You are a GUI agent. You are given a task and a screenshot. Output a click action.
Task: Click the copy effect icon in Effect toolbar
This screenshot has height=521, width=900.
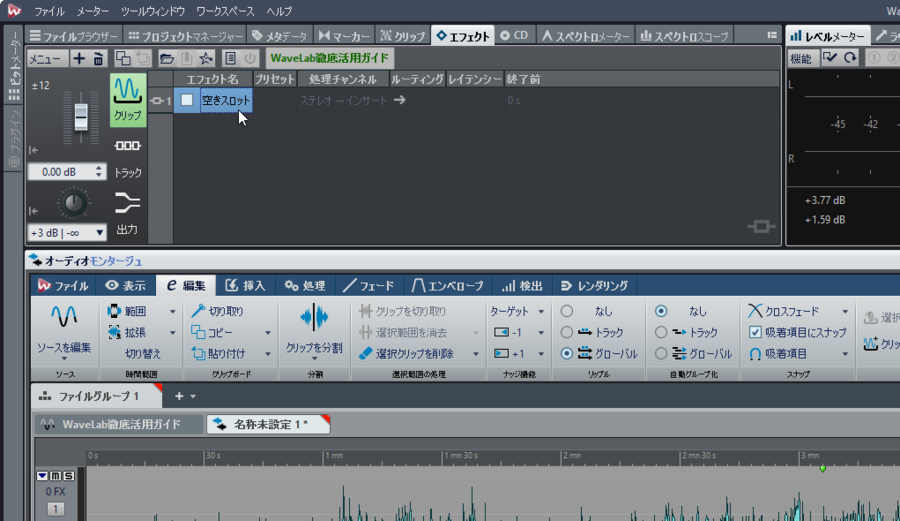pyautogui.click(x=123, y=59)
